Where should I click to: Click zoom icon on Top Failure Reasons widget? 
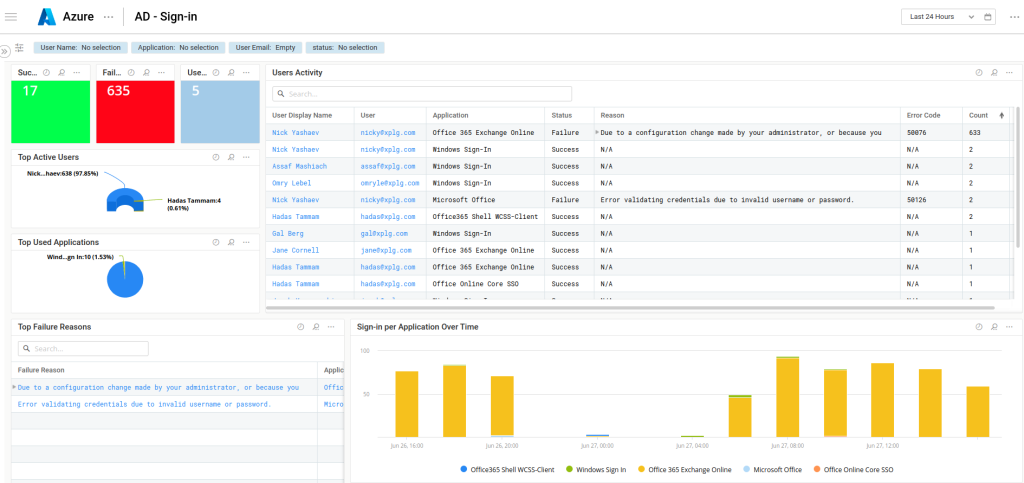click(x=316, y=327)
